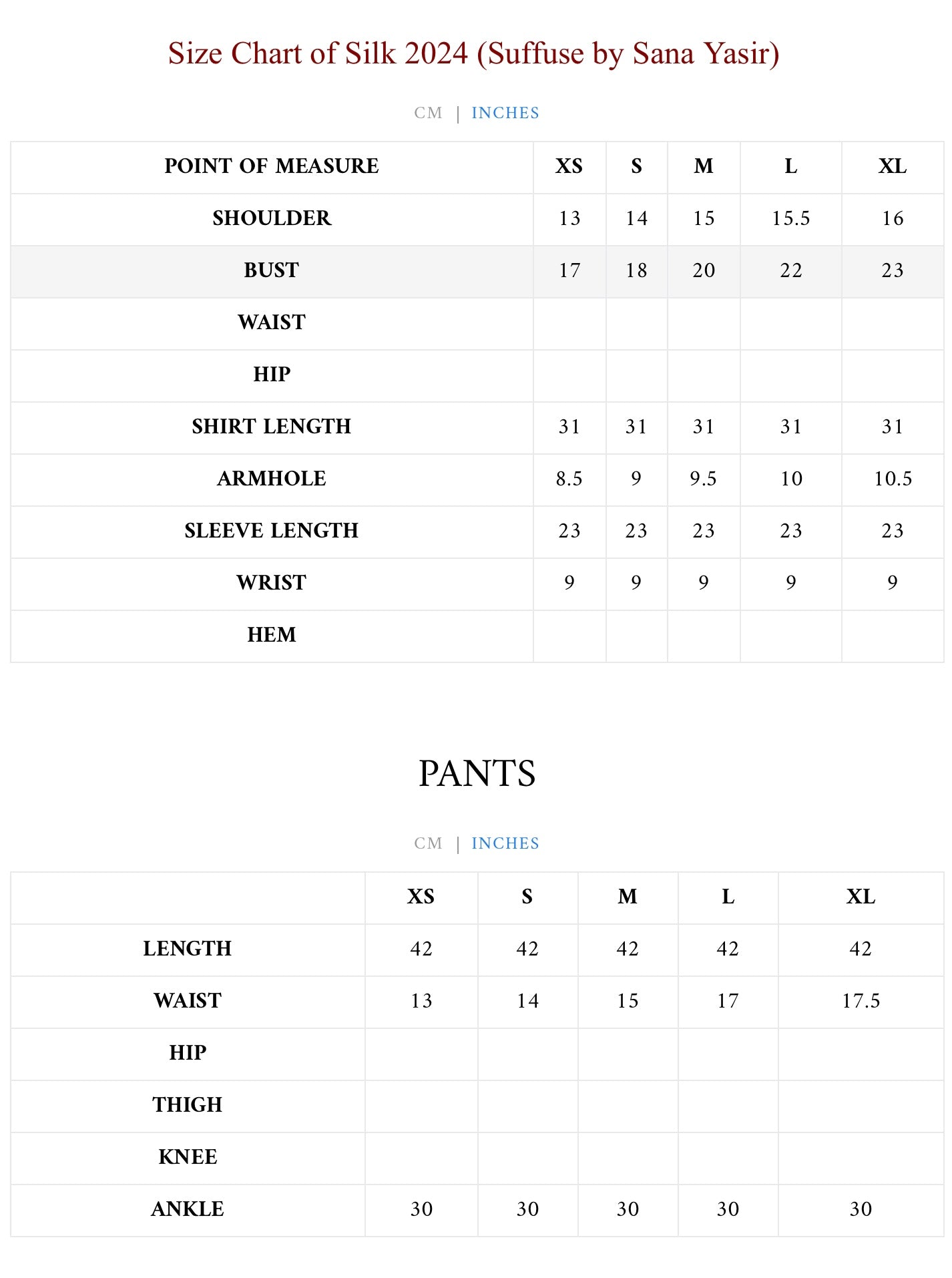Click the SLEEVE LENGTH row label
This screenshot has width=952, height=1278.
tap(272, 531)
